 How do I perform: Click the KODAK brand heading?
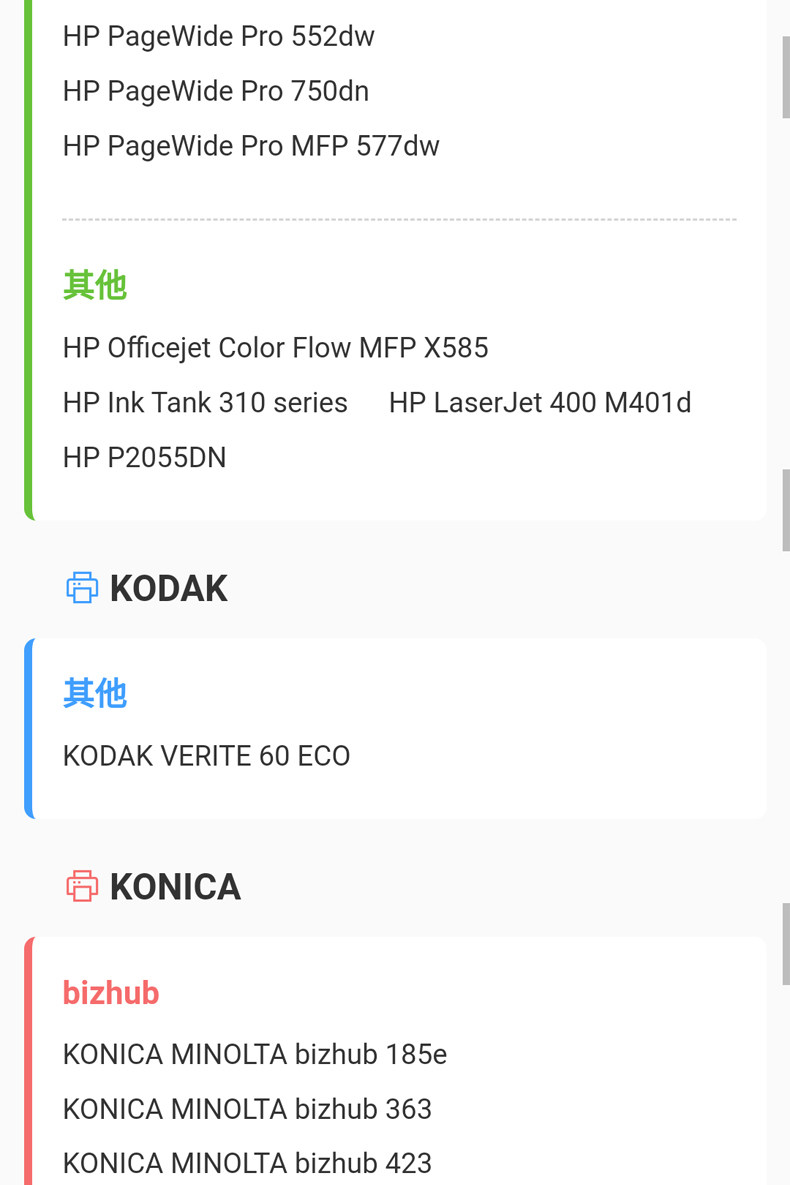(x=168, y=589)
